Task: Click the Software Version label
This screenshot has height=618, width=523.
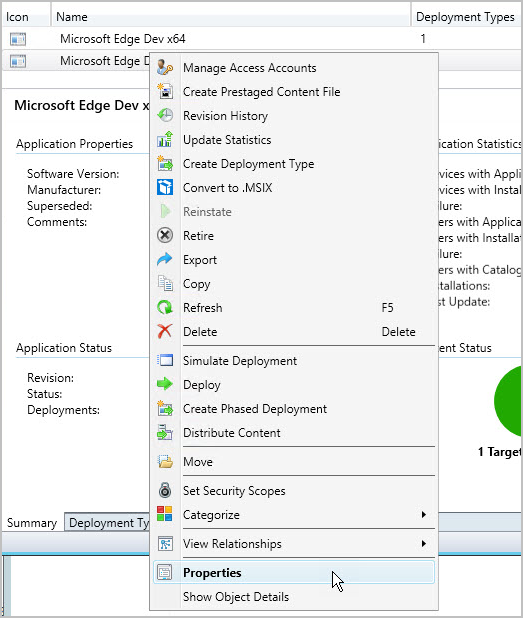Action: click(73, 173)
